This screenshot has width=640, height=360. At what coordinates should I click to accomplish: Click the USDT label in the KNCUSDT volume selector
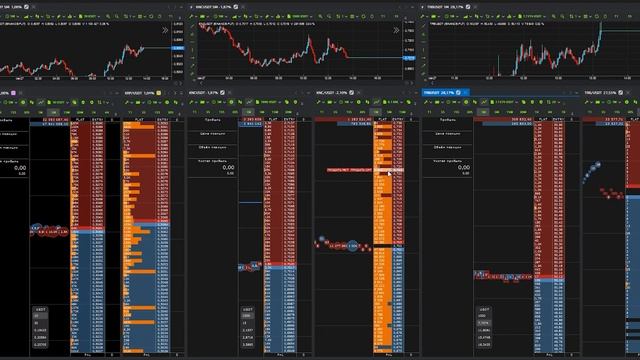[247, 309]
